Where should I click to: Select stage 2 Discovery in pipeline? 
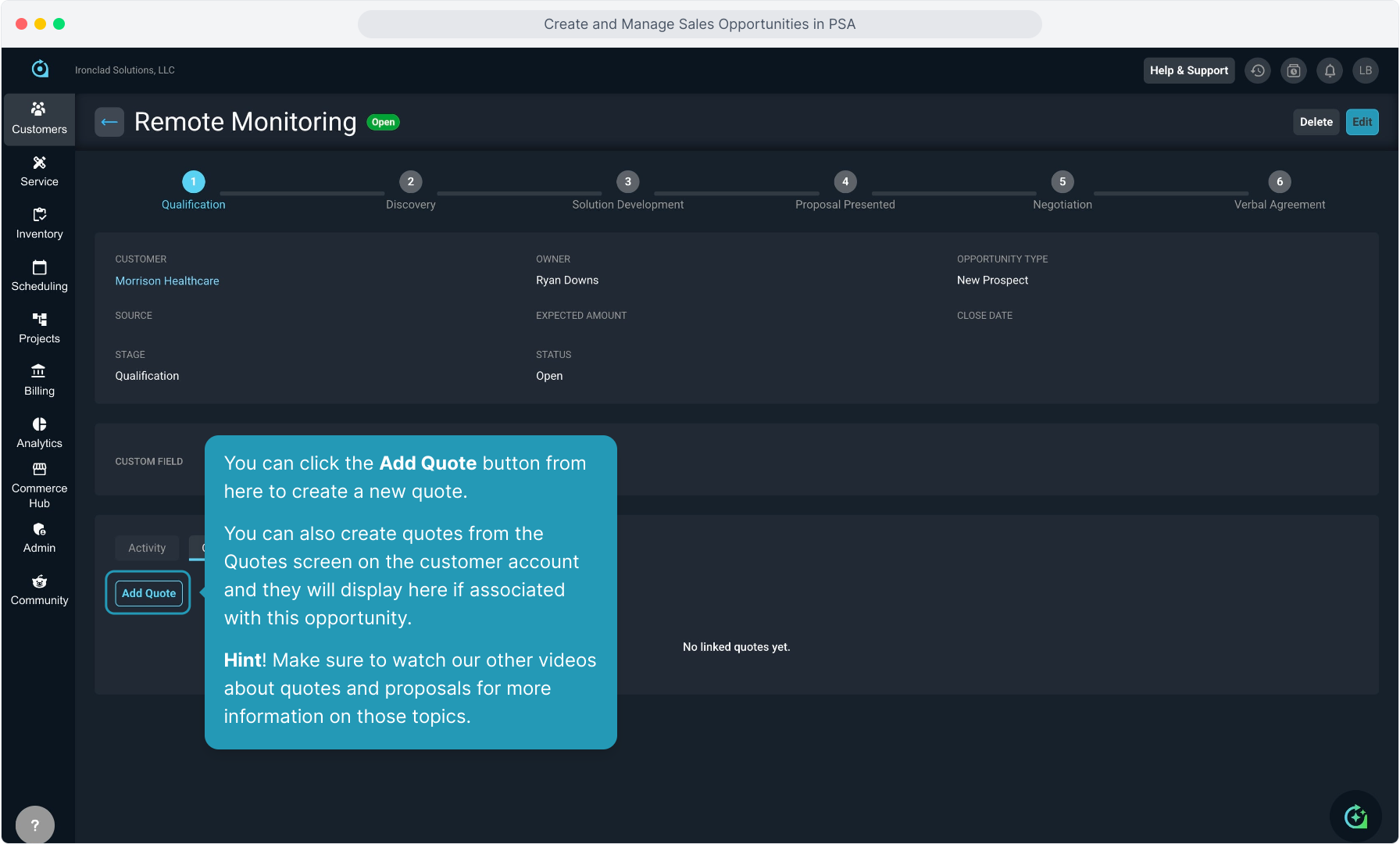(410, 182)
